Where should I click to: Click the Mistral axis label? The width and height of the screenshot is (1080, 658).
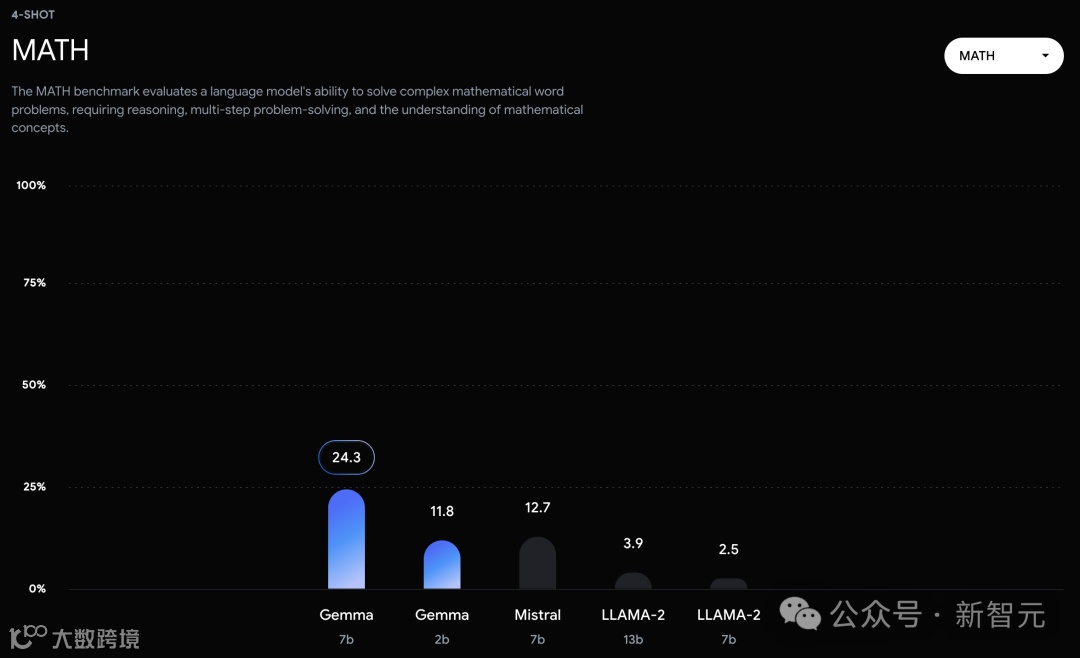tap(537, 615)
